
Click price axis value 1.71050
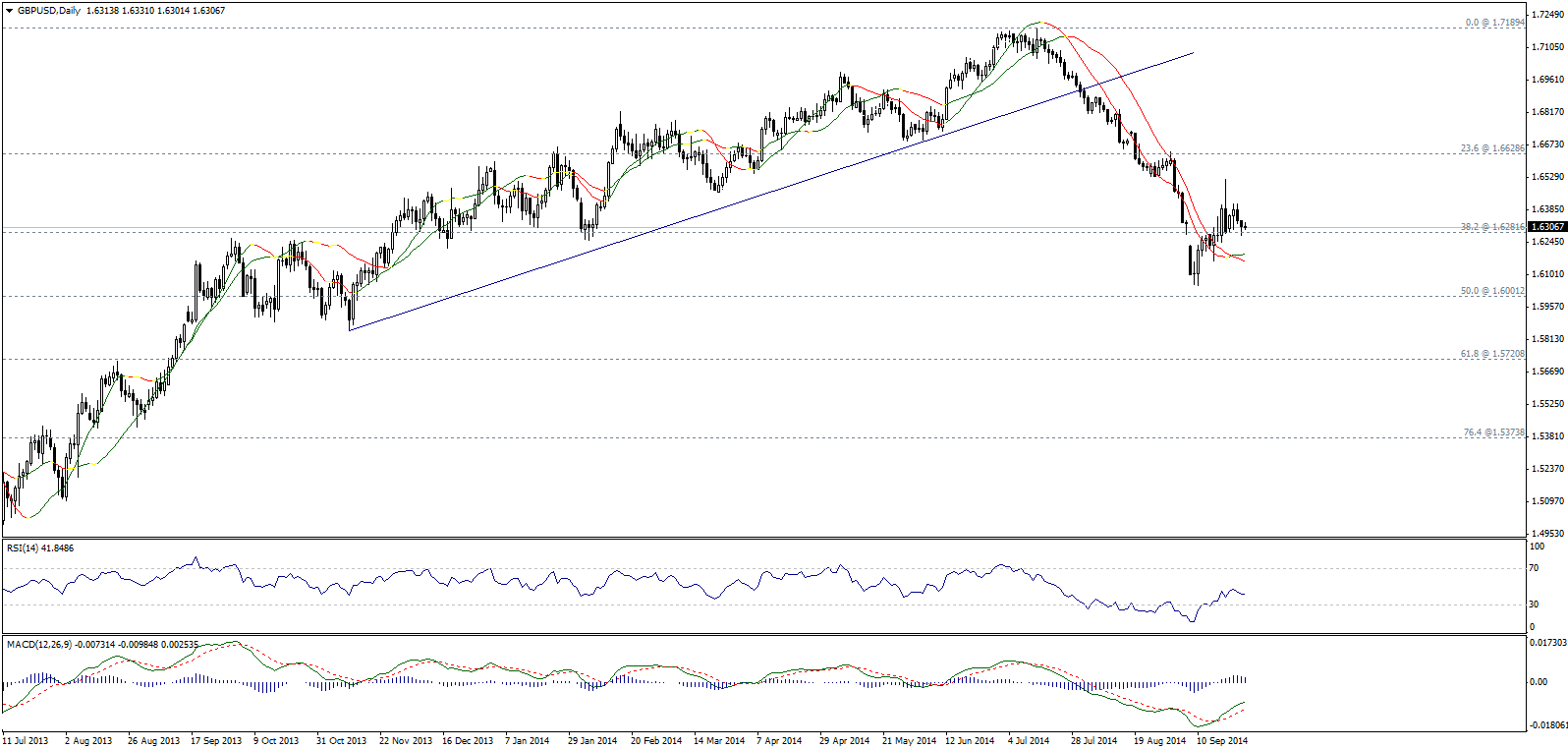(1547, 47)
